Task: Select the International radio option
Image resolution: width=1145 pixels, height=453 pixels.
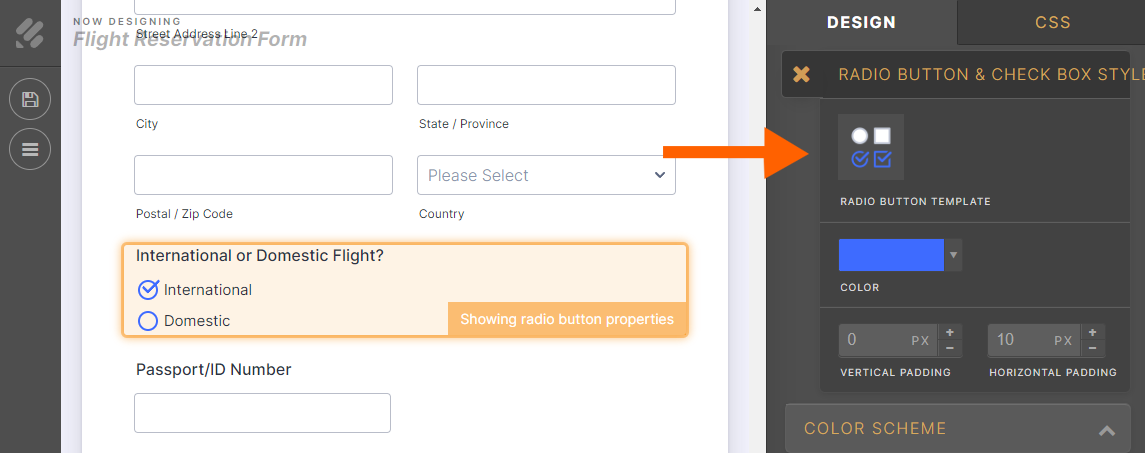Action: (148, 290)
